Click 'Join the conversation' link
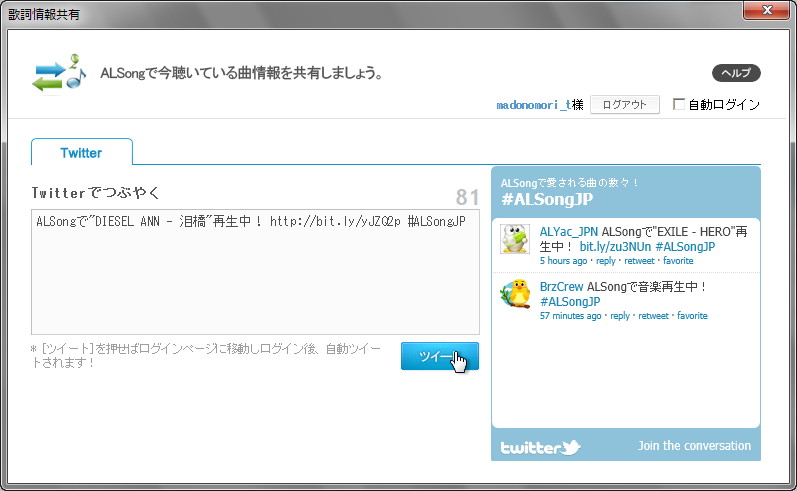 click(x=694, y=446)
